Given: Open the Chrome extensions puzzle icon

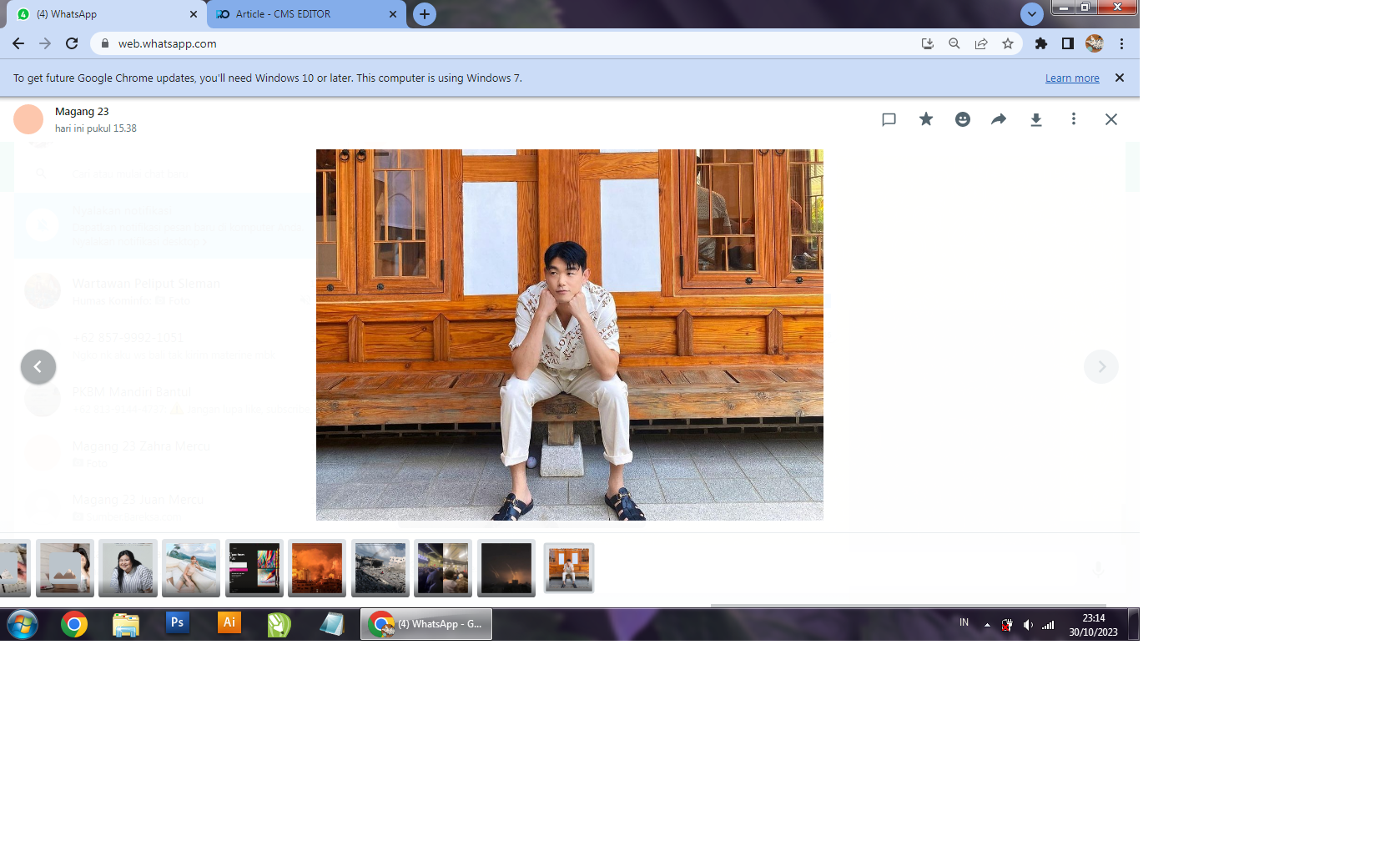Looking at the screenshot, I should point(1041,43).
